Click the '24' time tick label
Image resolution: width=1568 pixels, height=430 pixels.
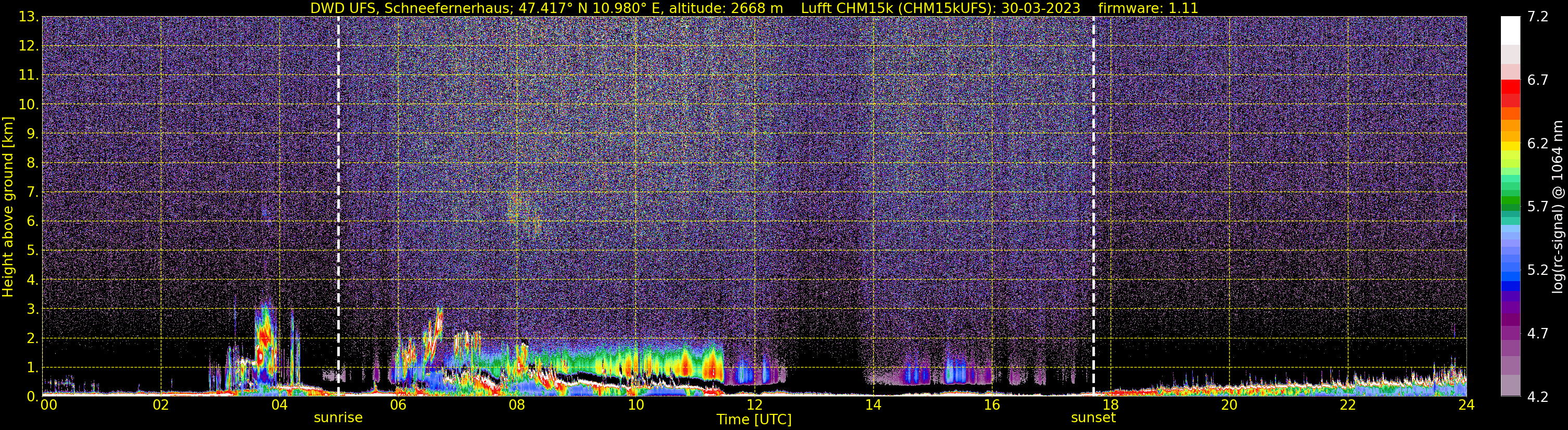click(x=1467, y=406)
